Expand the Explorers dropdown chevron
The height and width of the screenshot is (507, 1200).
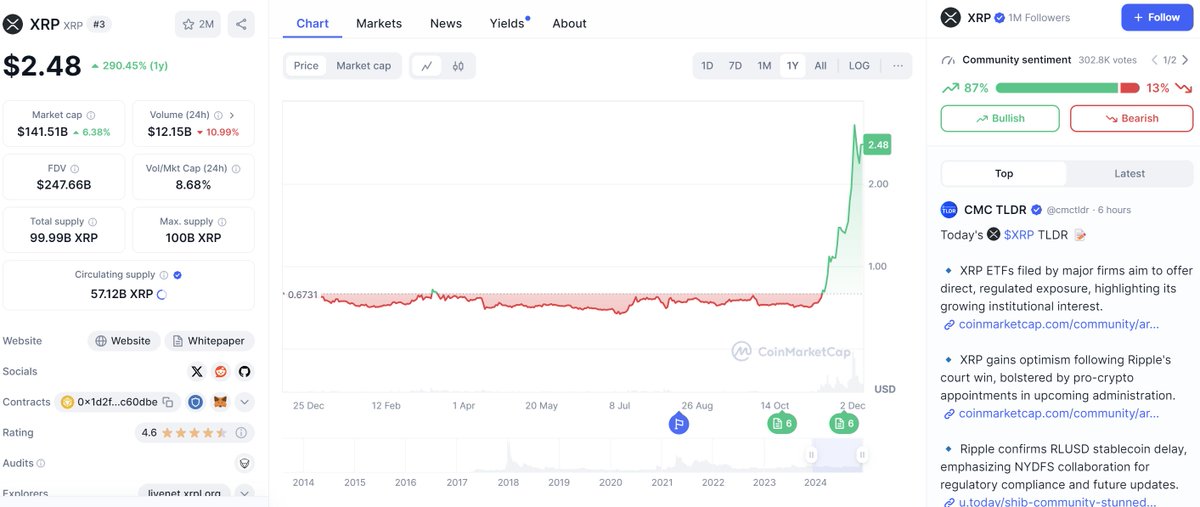coord(244,493)
